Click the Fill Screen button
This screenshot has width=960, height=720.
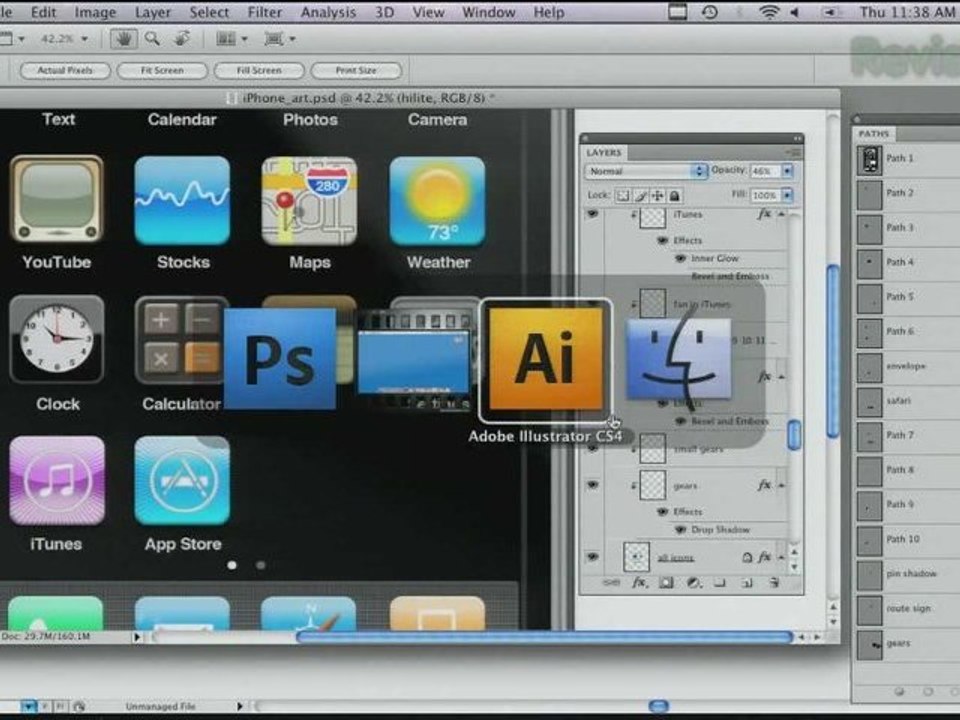pyautogui.click(x=259, y=70)
